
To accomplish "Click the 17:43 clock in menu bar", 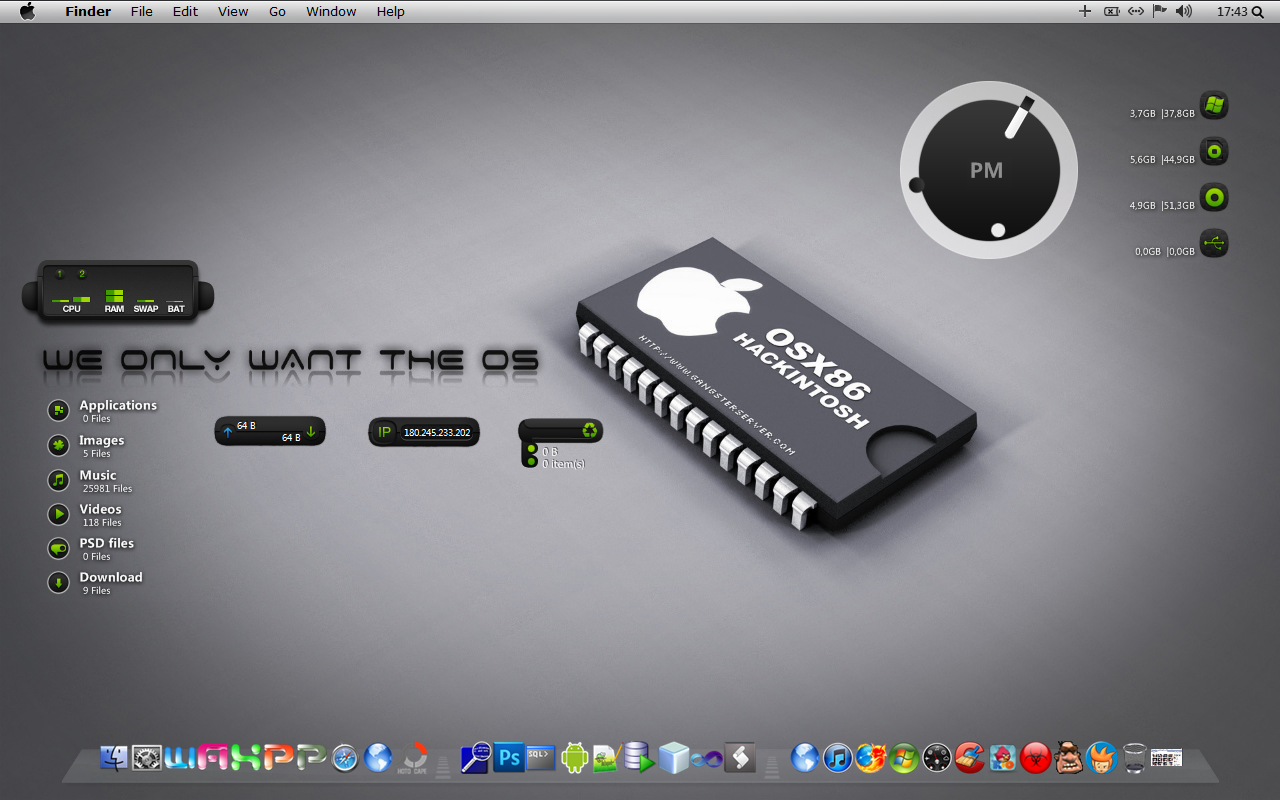I will (1232, 11).
